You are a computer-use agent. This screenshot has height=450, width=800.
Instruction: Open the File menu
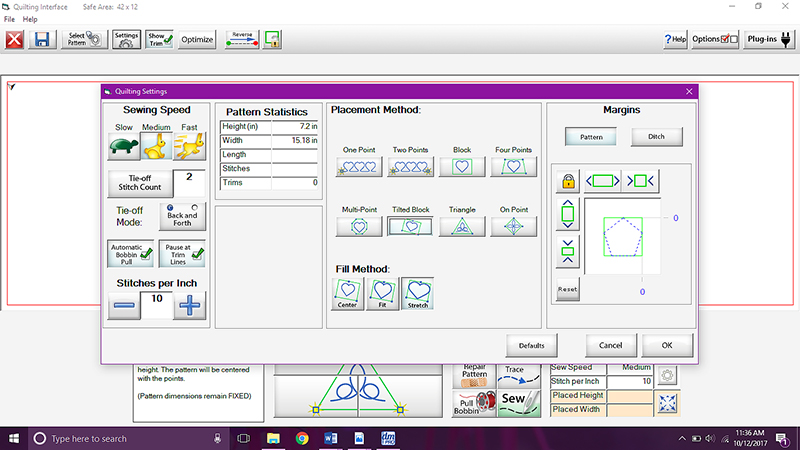9,19
